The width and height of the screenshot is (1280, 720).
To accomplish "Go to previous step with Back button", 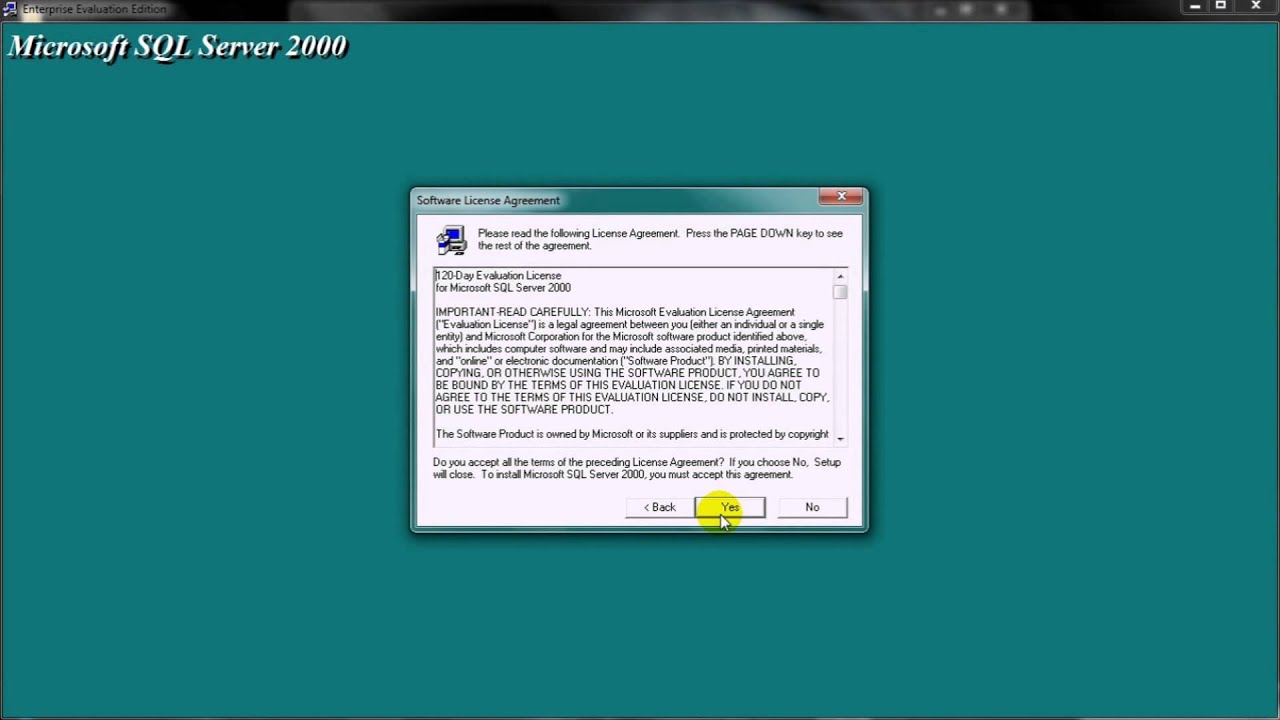I will point(659,507).
